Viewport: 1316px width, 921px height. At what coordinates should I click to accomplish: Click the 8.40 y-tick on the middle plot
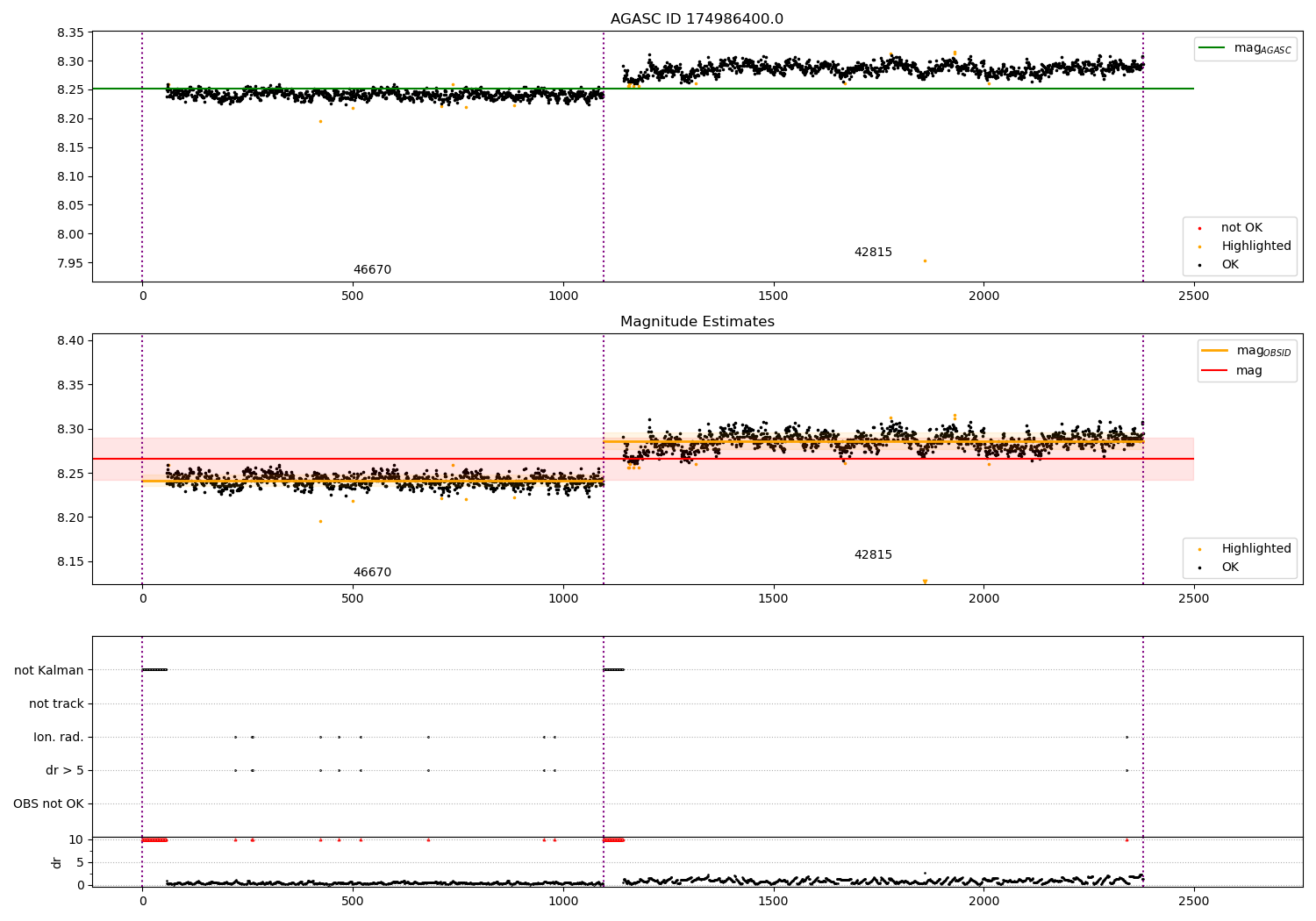click(x=70, y=341)
